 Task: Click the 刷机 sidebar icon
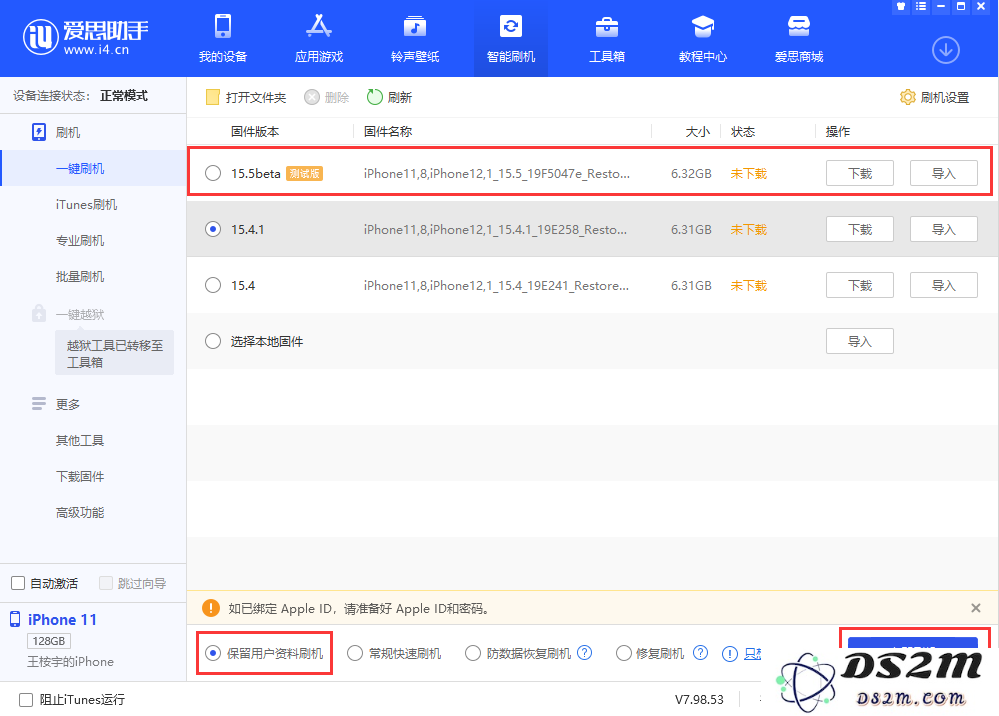pos(39,132)
